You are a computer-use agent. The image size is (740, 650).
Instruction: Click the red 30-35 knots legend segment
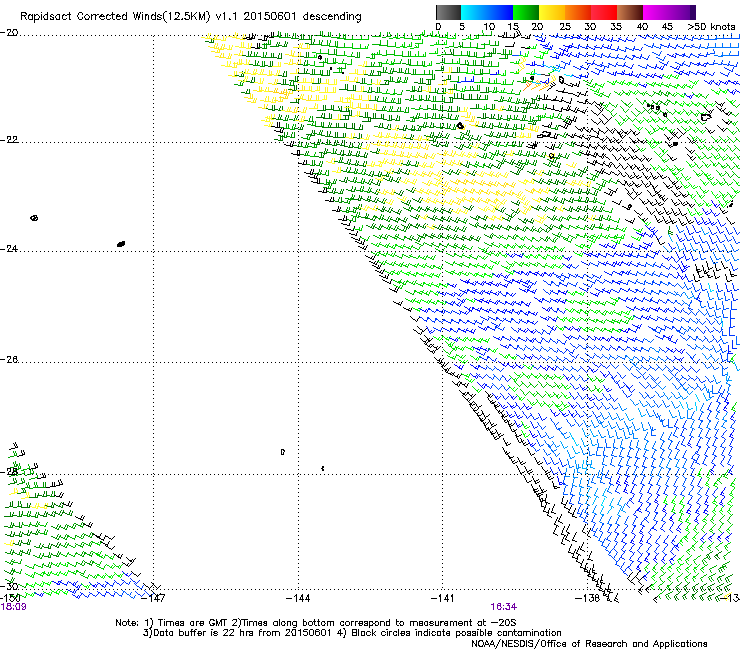pyautogui.click(x=604, y=12)
